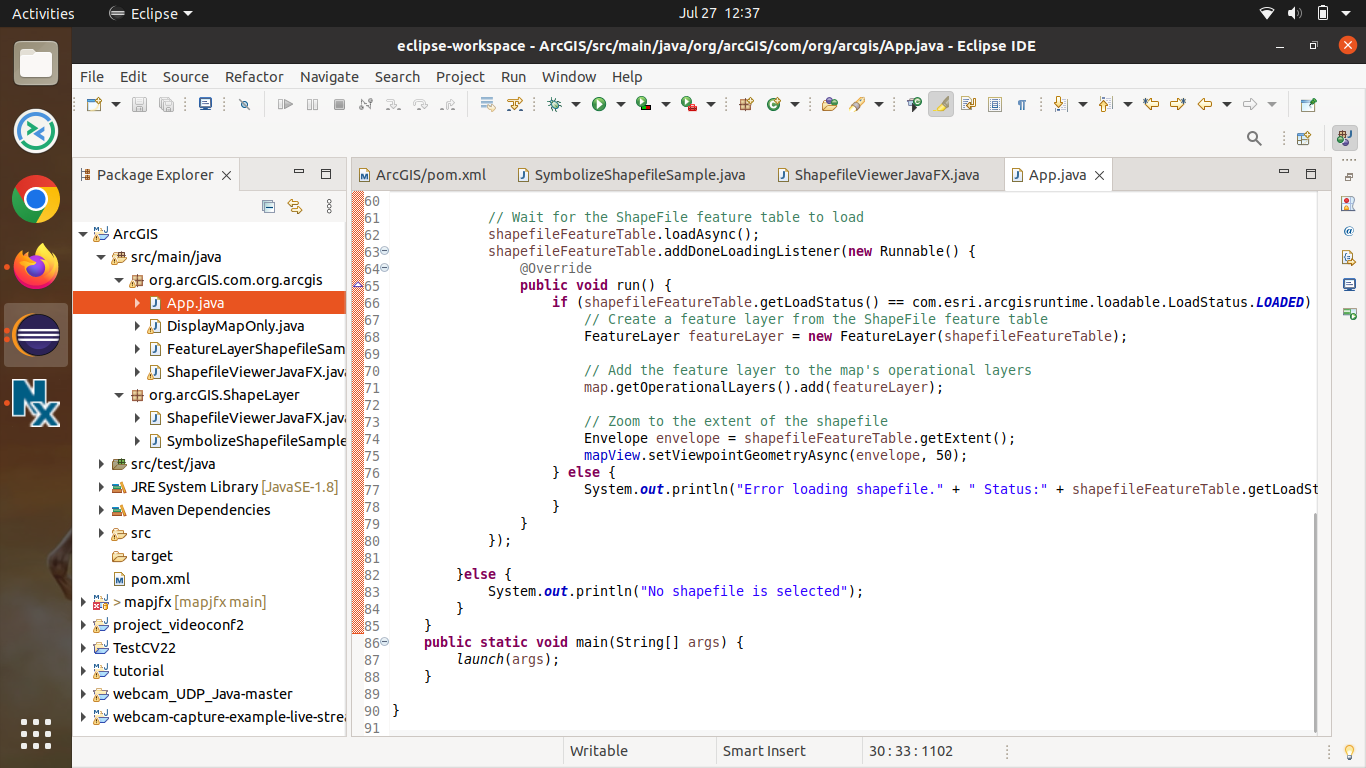Click the Next Annotation arrow icon
This screenshot has width=1366, height=768.
coord(1060,104)
